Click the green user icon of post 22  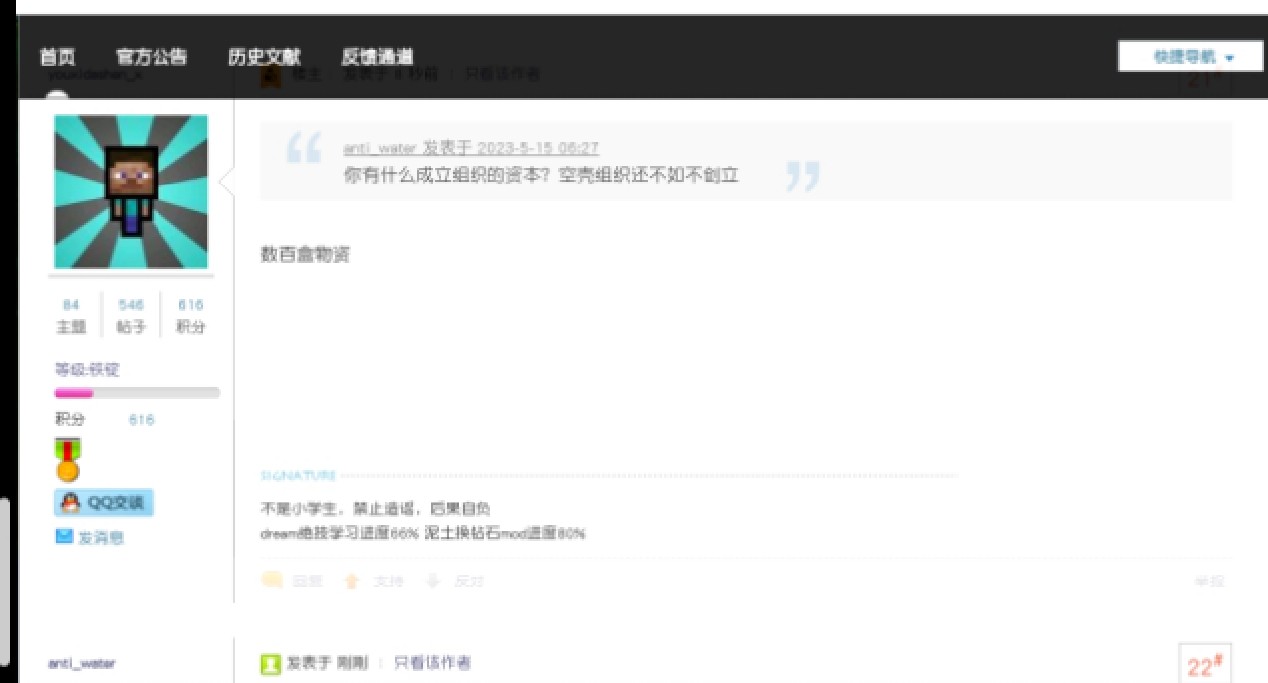point(271,664)
